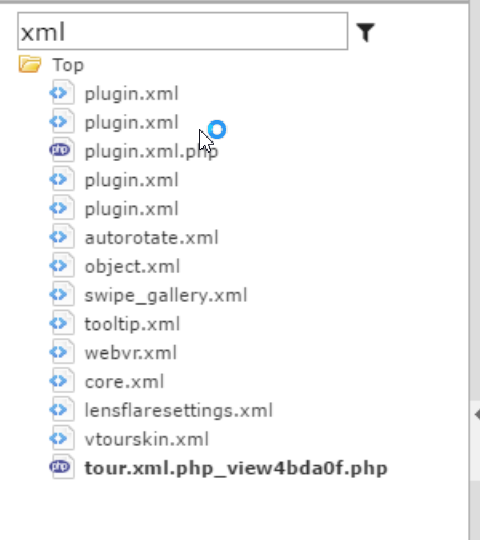Click the filter funnel icon

[x=365, y=32]
